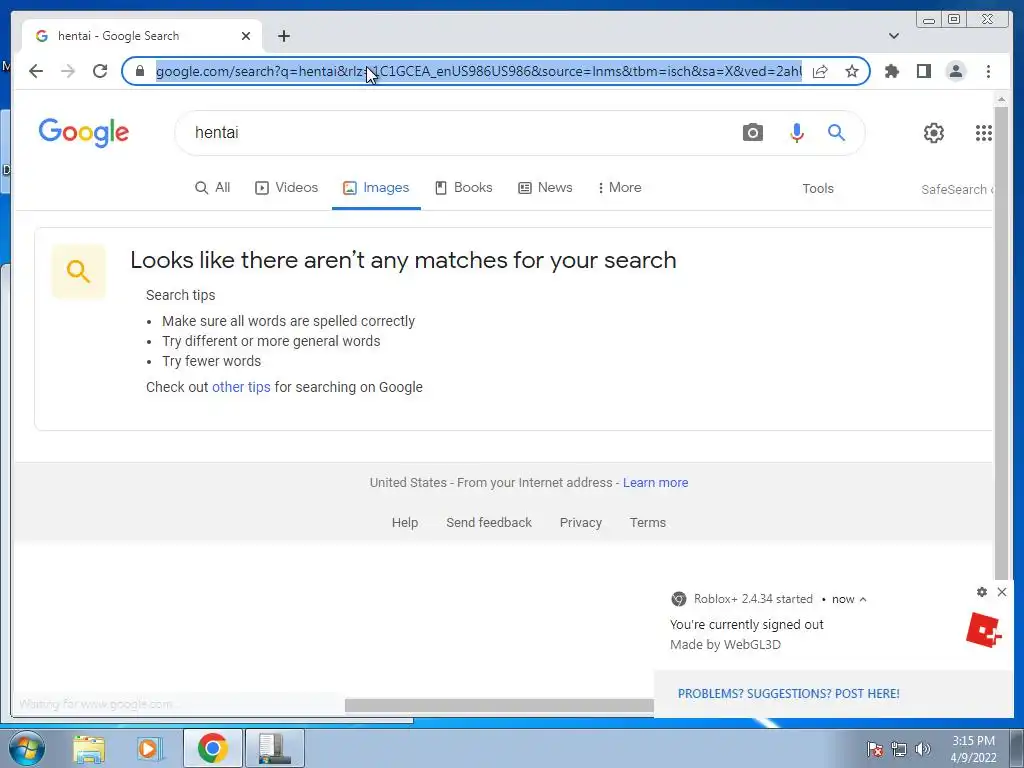Click Send feedback in the footer
The width and height of the screenshot is (1024, 768).
point(488,522)
